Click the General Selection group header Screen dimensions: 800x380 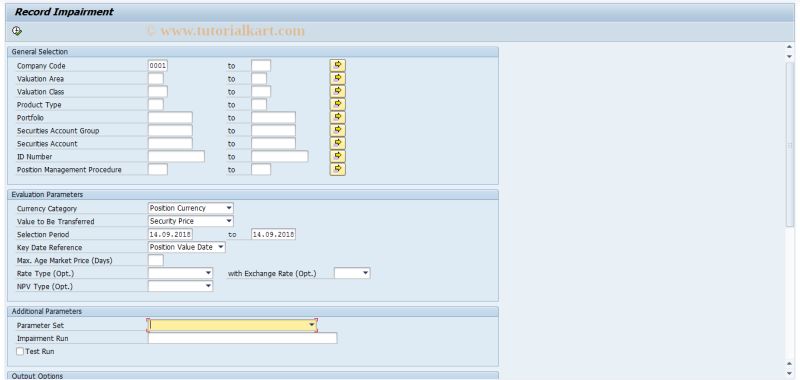tap(253, 52)
